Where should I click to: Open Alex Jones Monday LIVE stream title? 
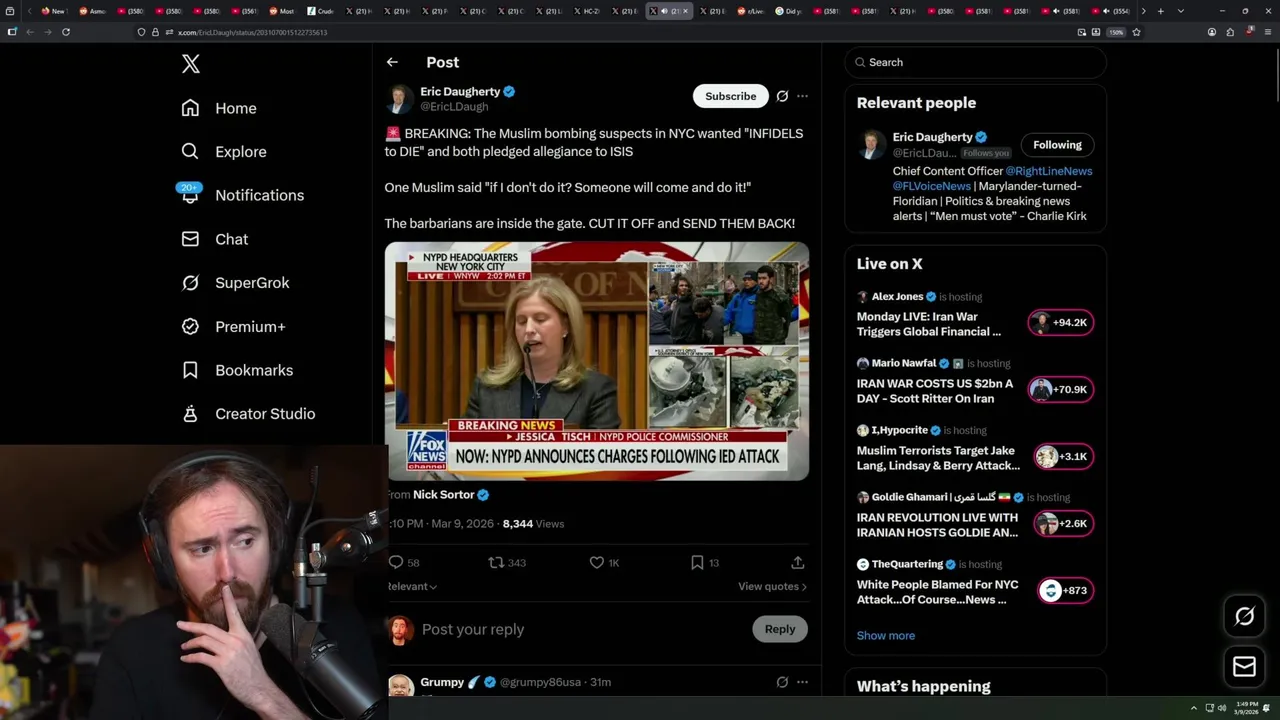(x=929, y=324)
